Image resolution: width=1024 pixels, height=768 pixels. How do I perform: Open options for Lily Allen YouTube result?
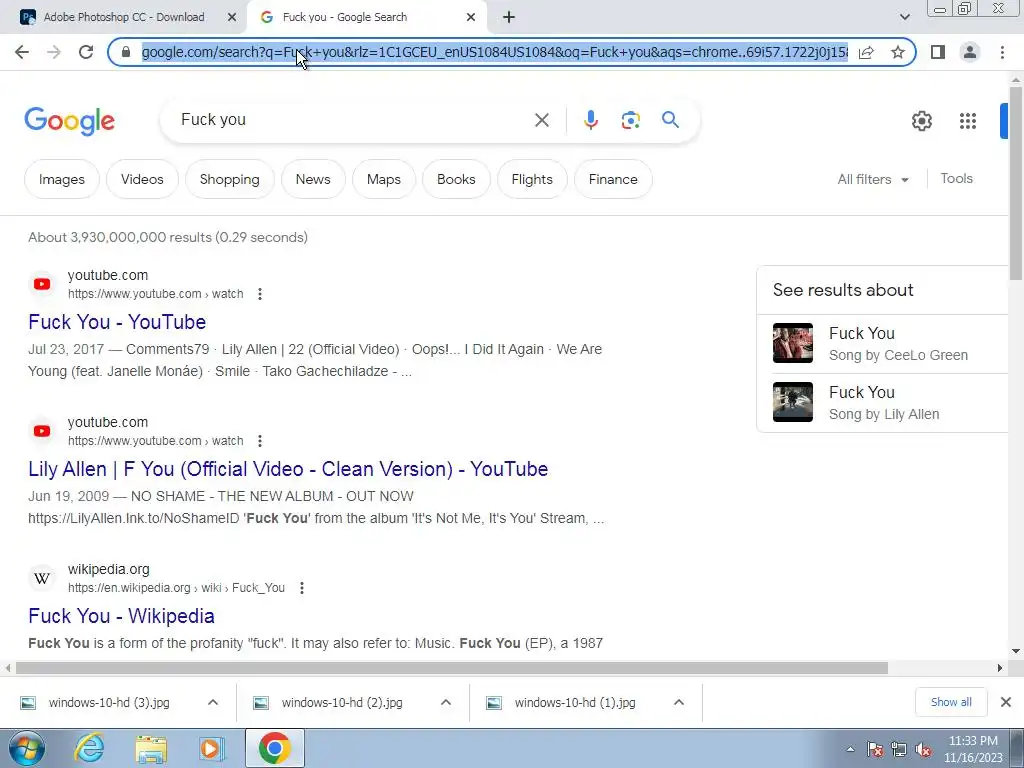pos(260,441)
